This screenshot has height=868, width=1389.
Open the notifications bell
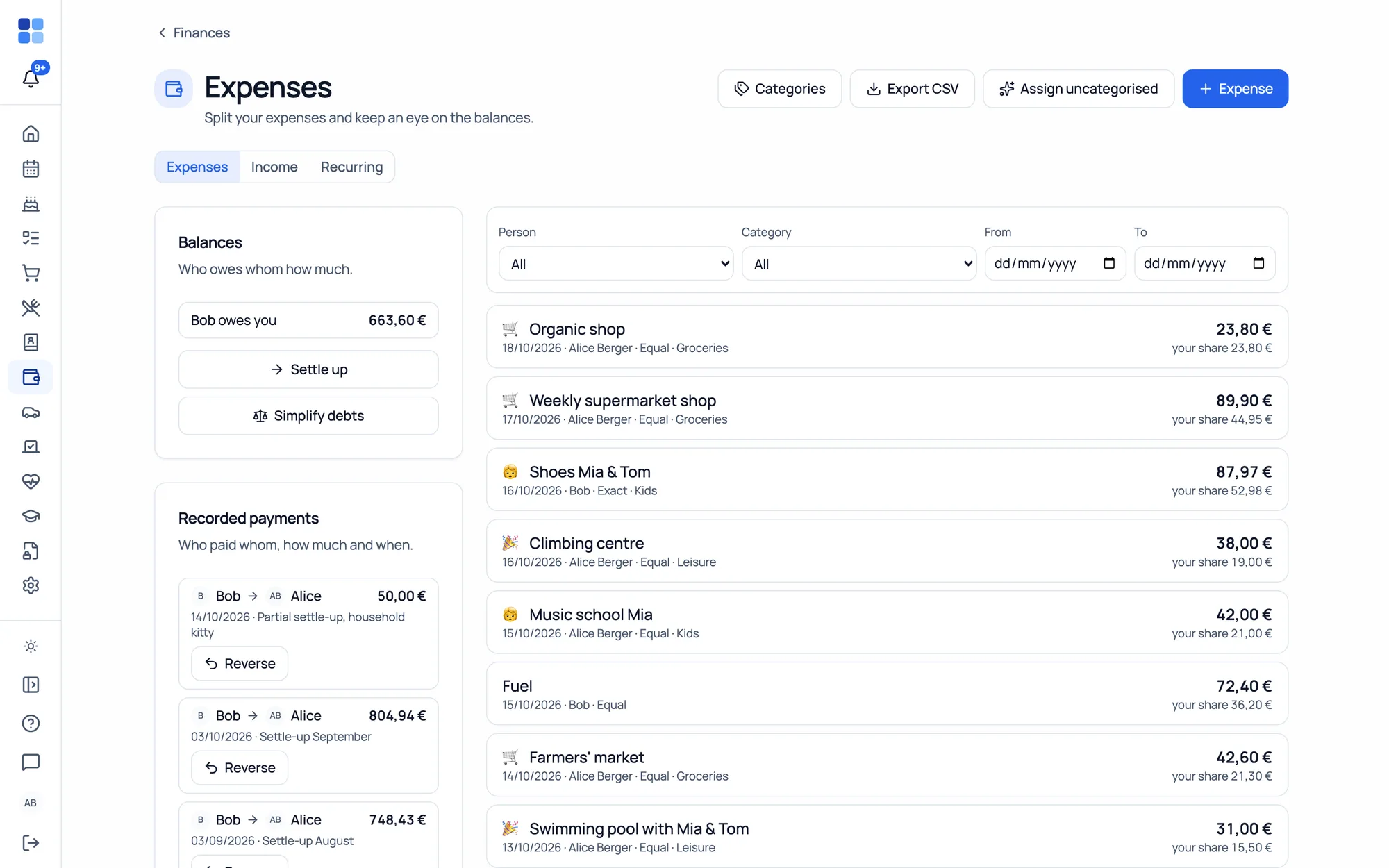(x=31, y=78)
